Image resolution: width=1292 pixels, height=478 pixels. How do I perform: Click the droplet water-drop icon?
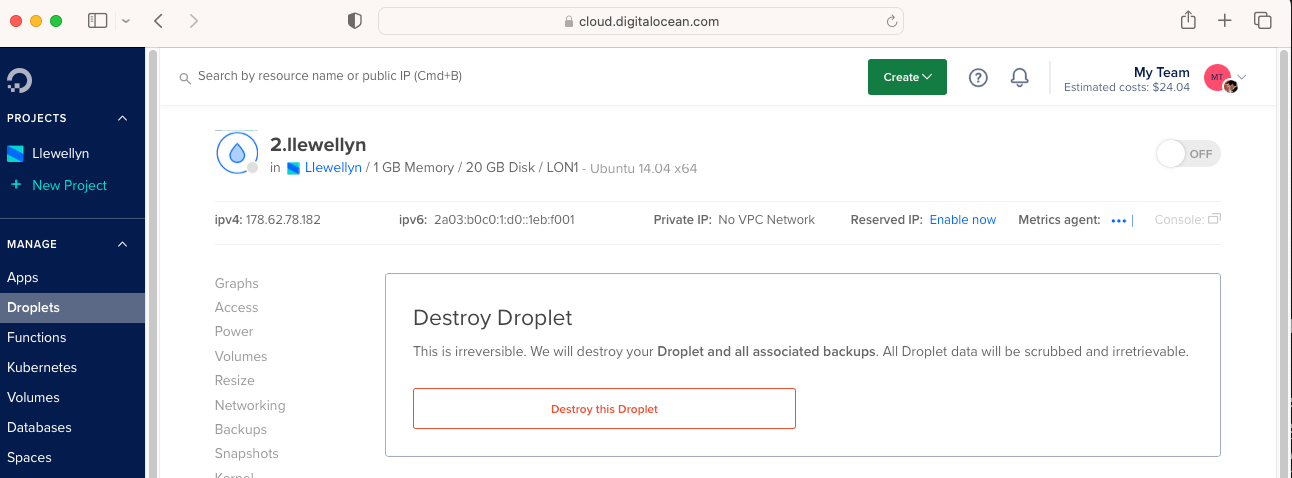point(237,153)
